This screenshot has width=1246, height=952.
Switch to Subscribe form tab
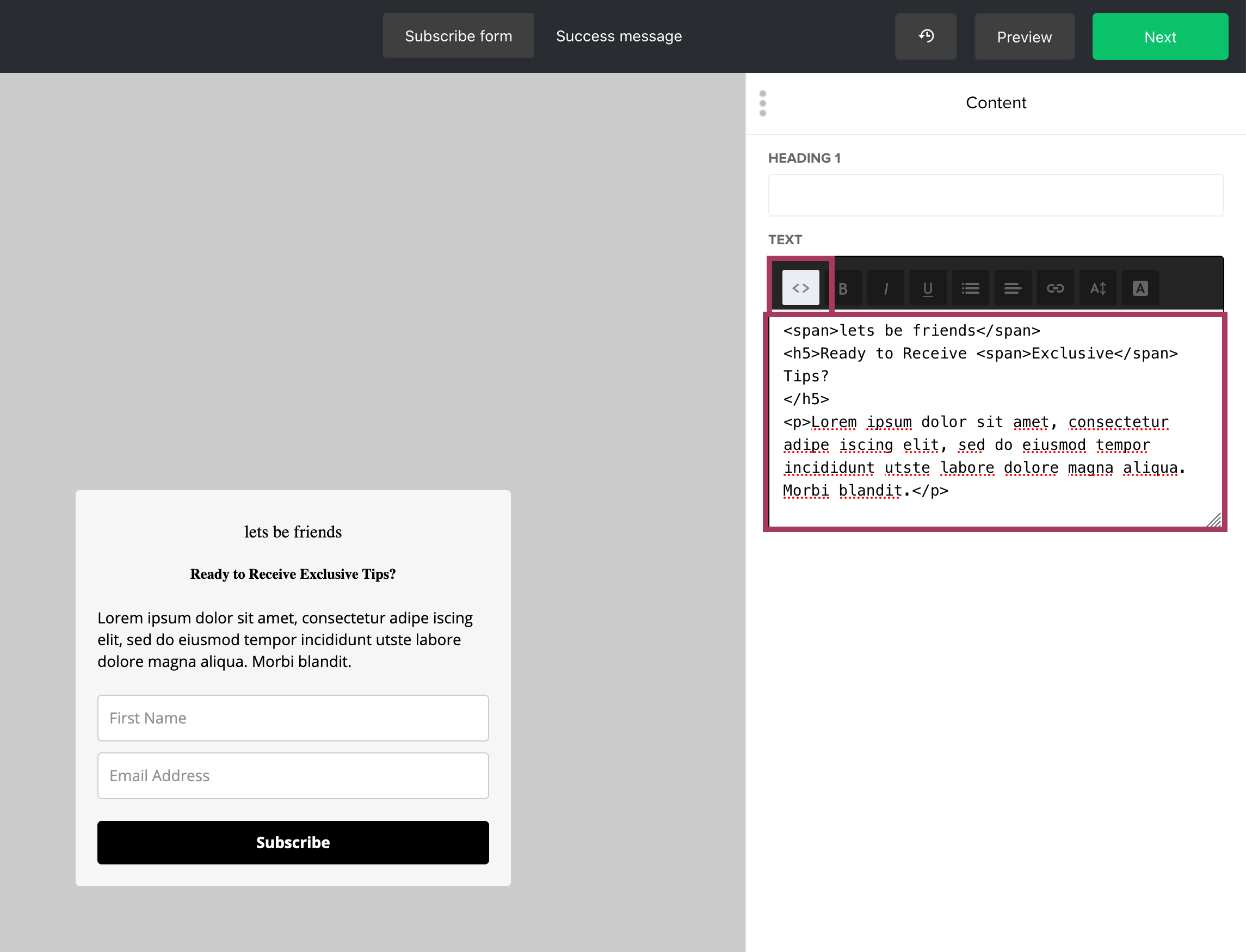pyautogui.click(x=458, y=36)
